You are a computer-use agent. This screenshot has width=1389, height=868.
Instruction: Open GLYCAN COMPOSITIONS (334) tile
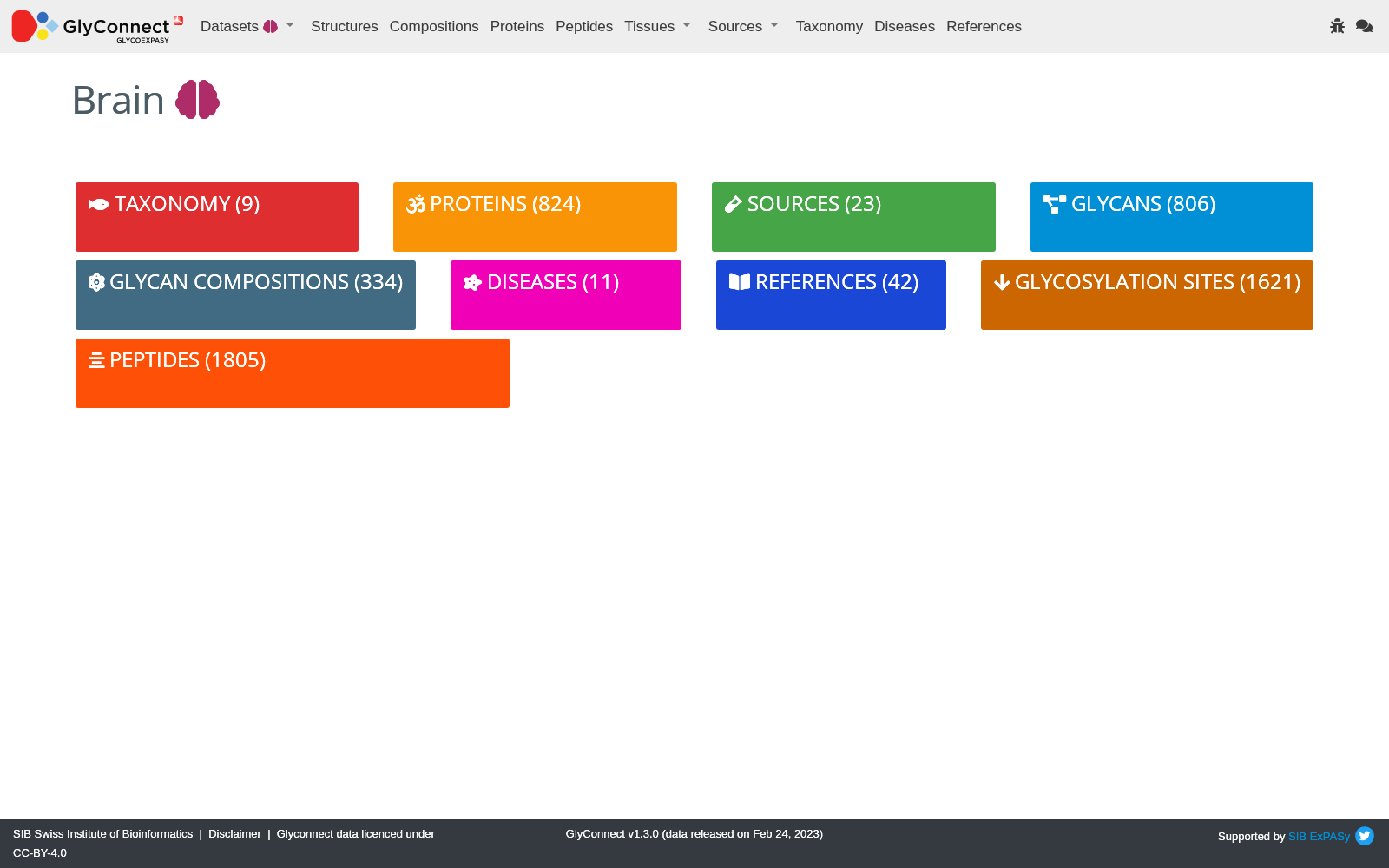click(x=246, y=295)
